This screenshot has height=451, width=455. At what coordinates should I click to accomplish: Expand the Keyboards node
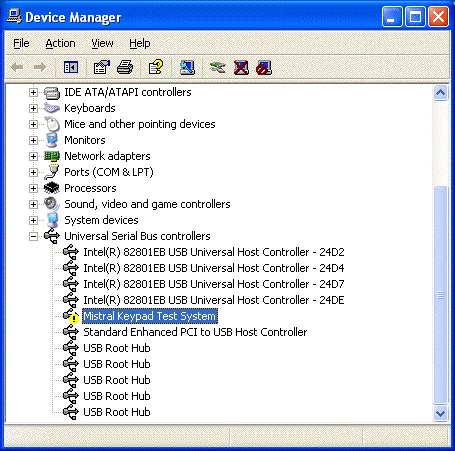click(33, 108)
